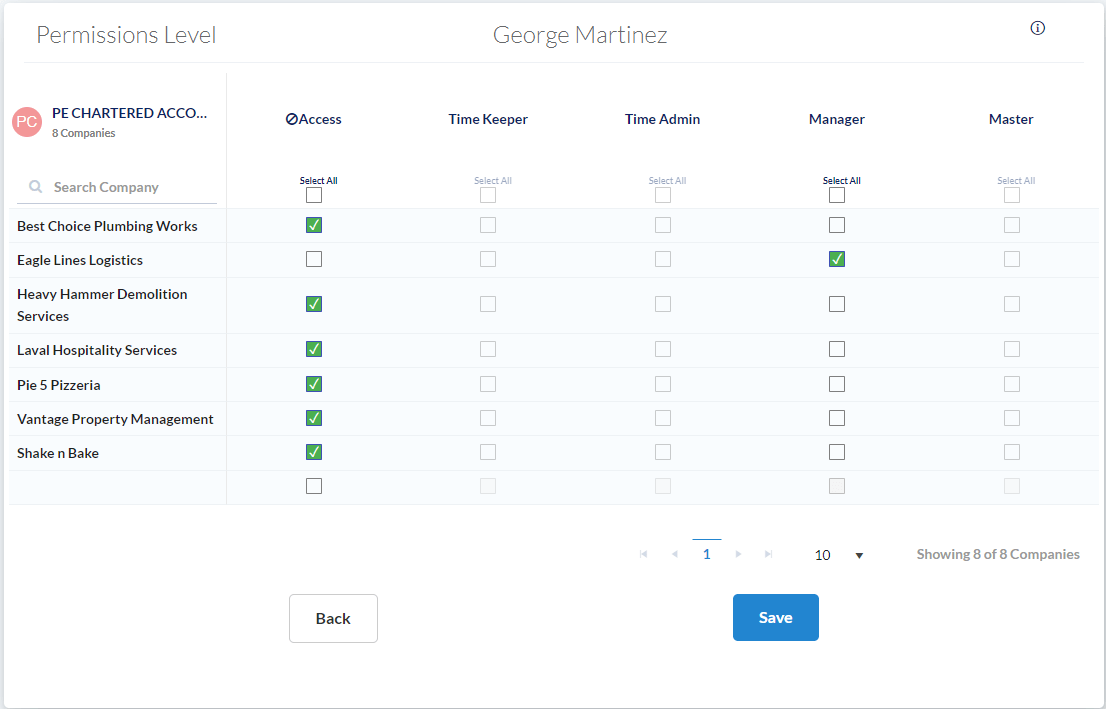Go to the last page arrow
1106x709 pixels.
pos(768,554)
